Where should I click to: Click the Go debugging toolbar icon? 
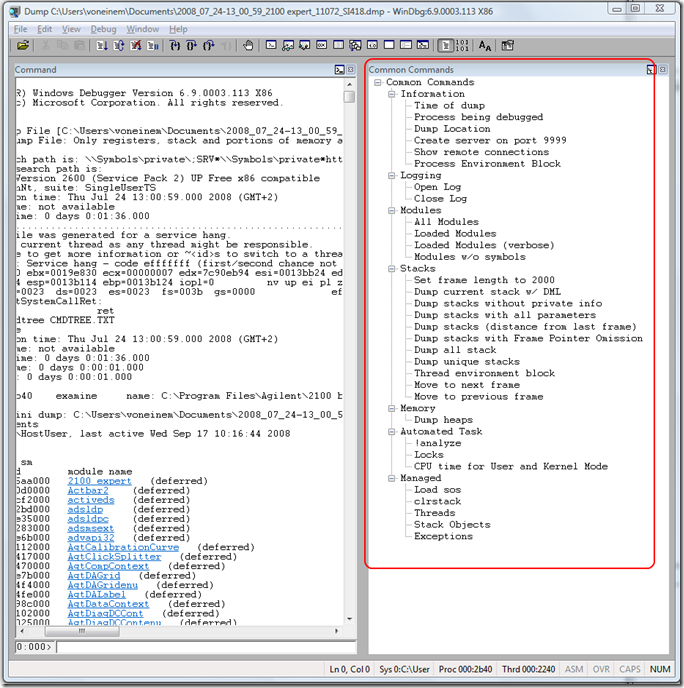pos(102,45)
